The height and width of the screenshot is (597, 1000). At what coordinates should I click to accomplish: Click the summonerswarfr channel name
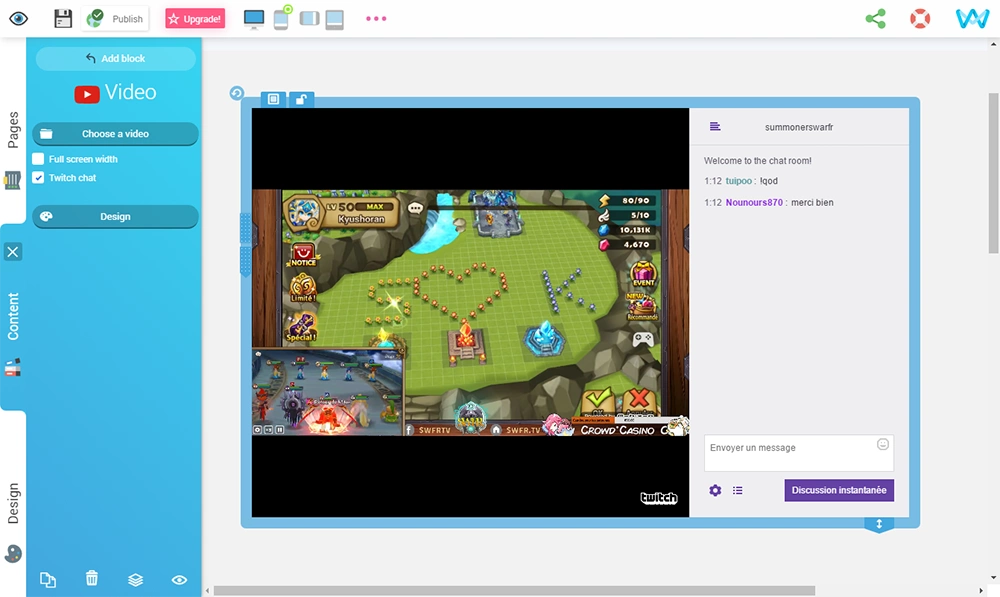(x=799, y=127)
